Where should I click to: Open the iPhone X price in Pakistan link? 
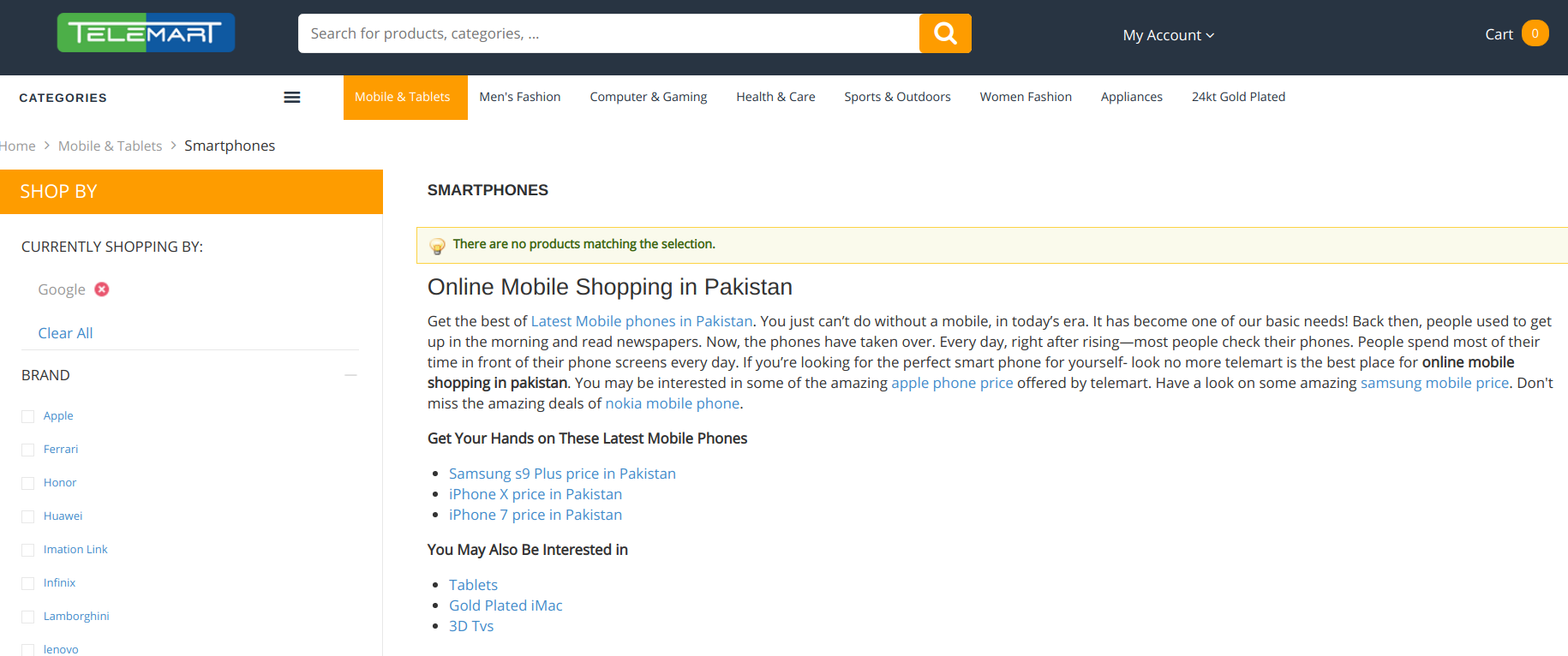click(536, 494)
